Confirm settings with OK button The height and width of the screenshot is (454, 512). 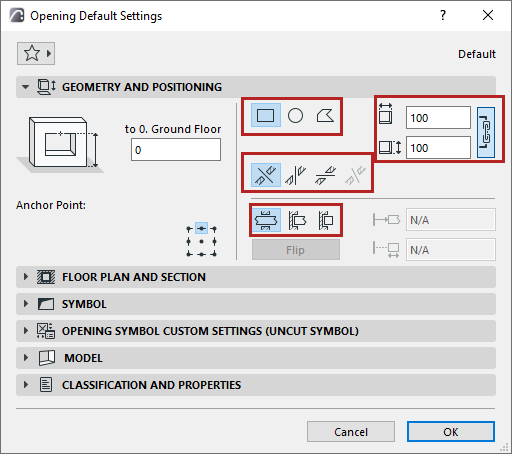point(451,432)
